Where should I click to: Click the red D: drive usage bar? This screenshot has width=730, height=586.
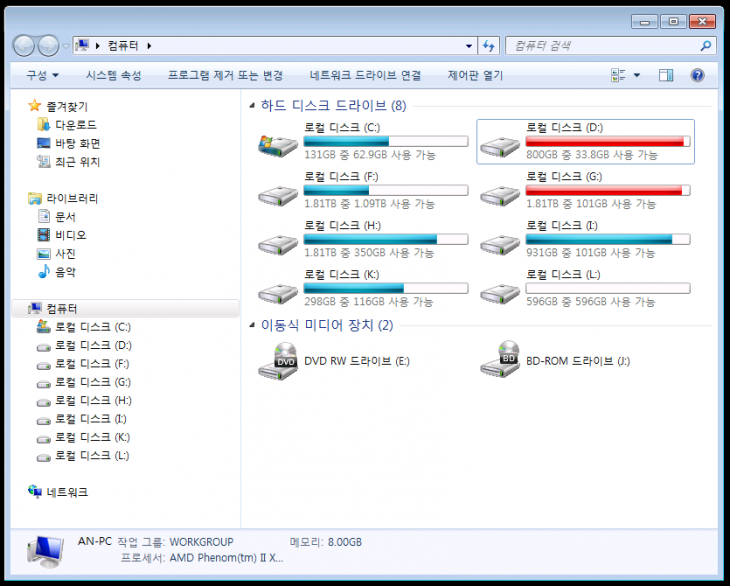click(608, 141)
